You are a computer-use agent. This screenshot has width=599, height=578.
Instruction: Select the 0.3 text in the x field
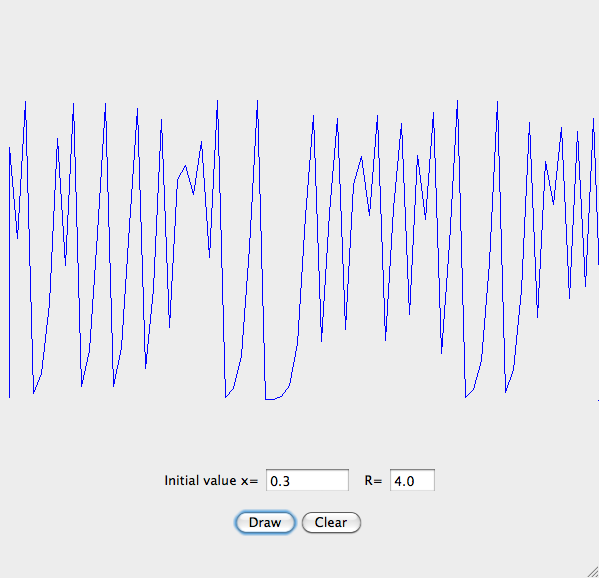click(280, 481)
